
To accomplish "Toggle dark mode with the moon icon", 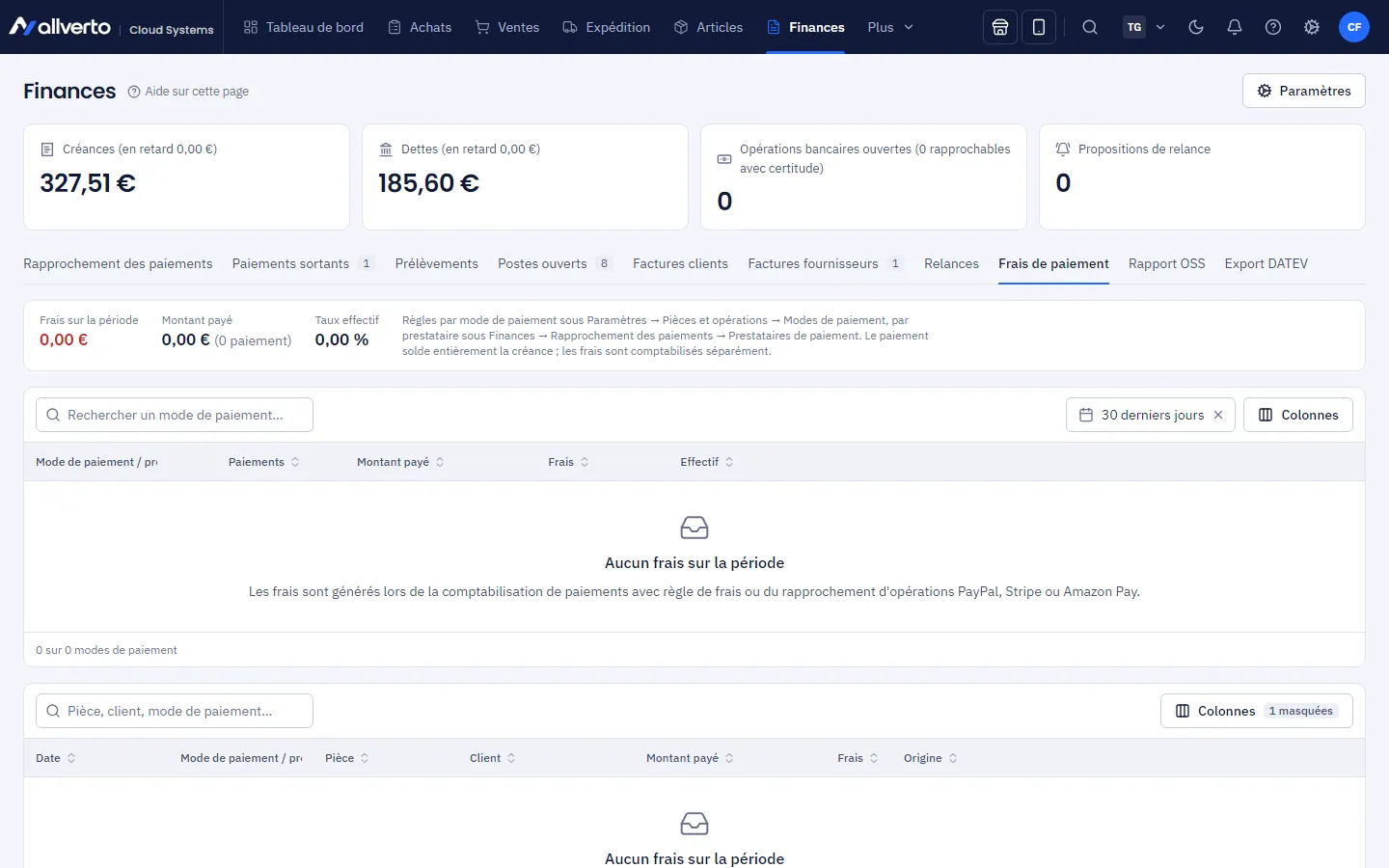I will point(1196,27).
